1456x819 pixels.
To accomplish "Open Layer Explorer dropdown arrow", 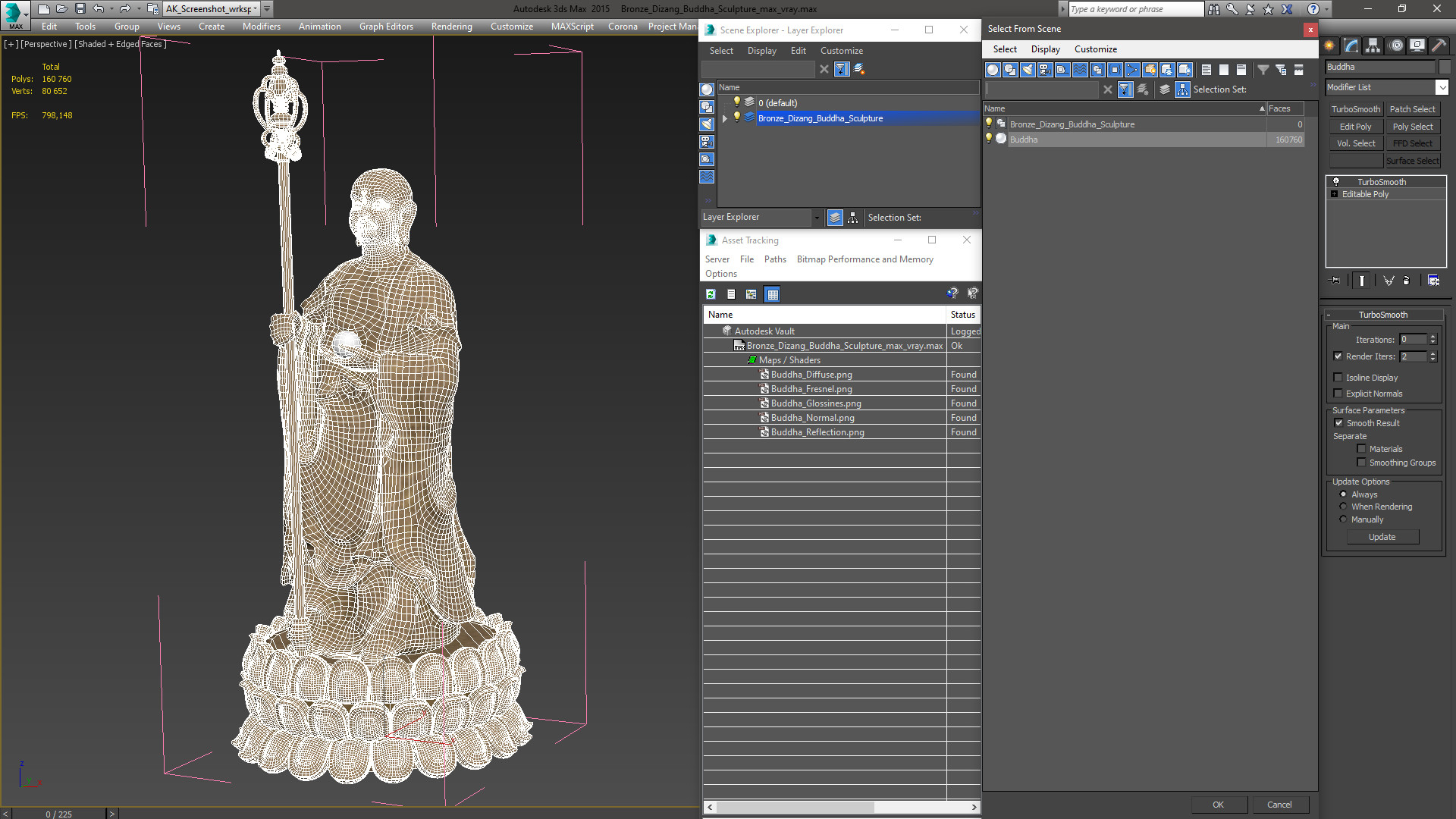I will [817, 218].
